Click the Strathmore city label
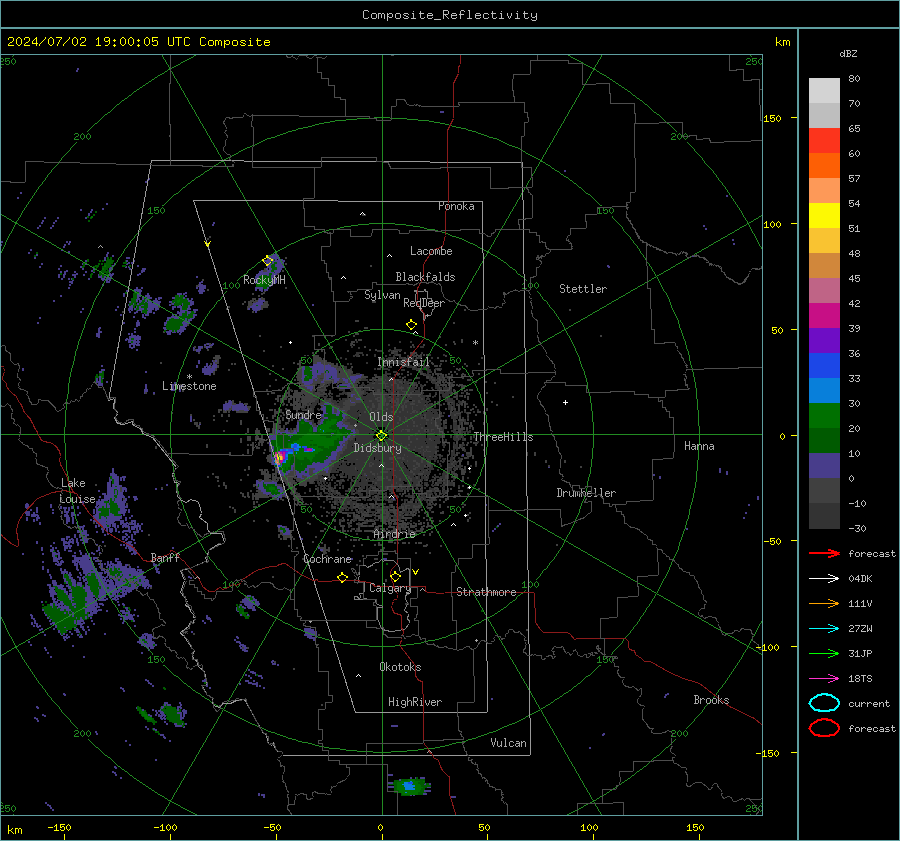Screen dimensions: 900x841 (x=486, y=592)
